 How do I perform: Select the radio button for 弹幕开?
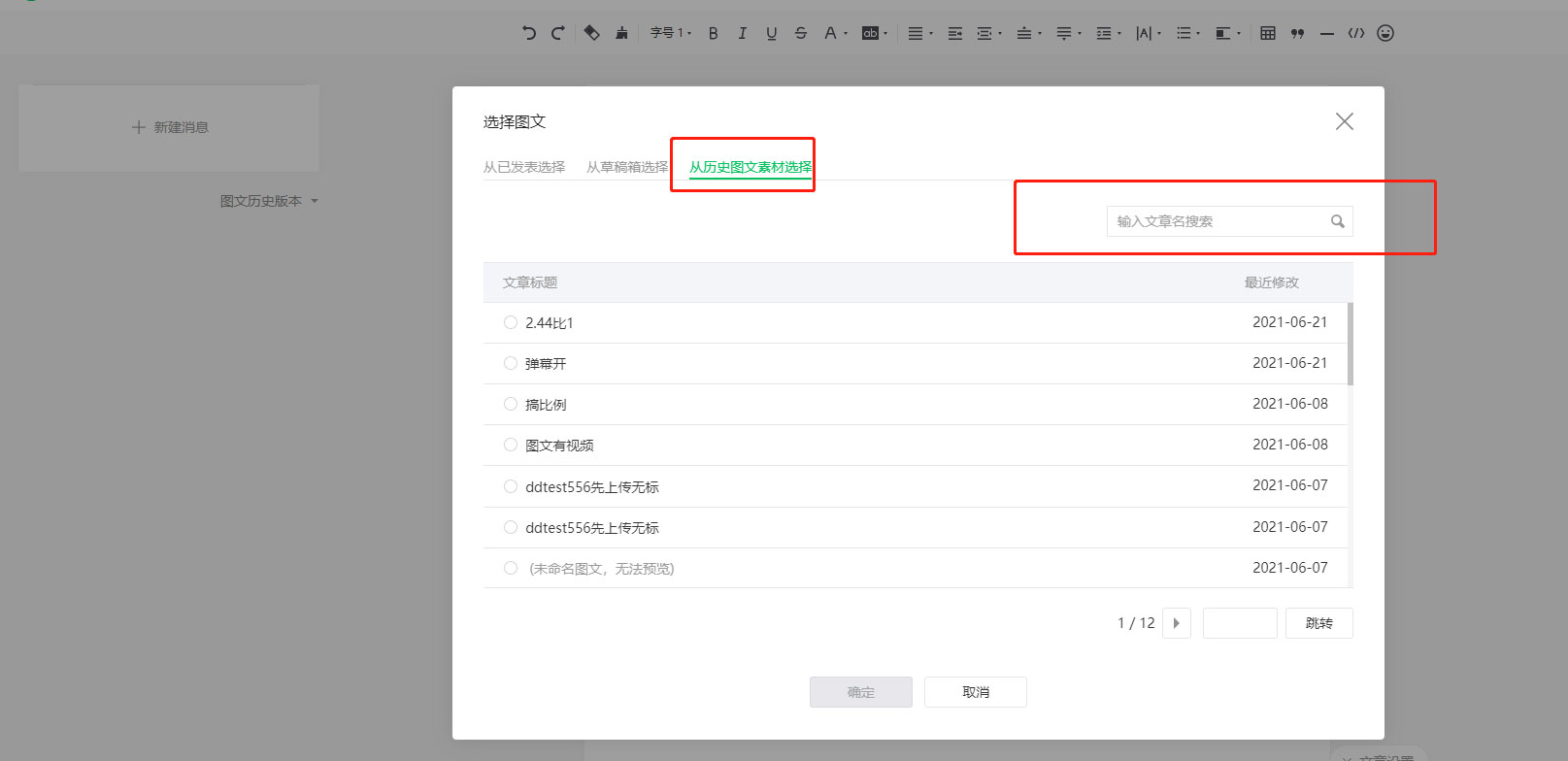pos(511,363)
